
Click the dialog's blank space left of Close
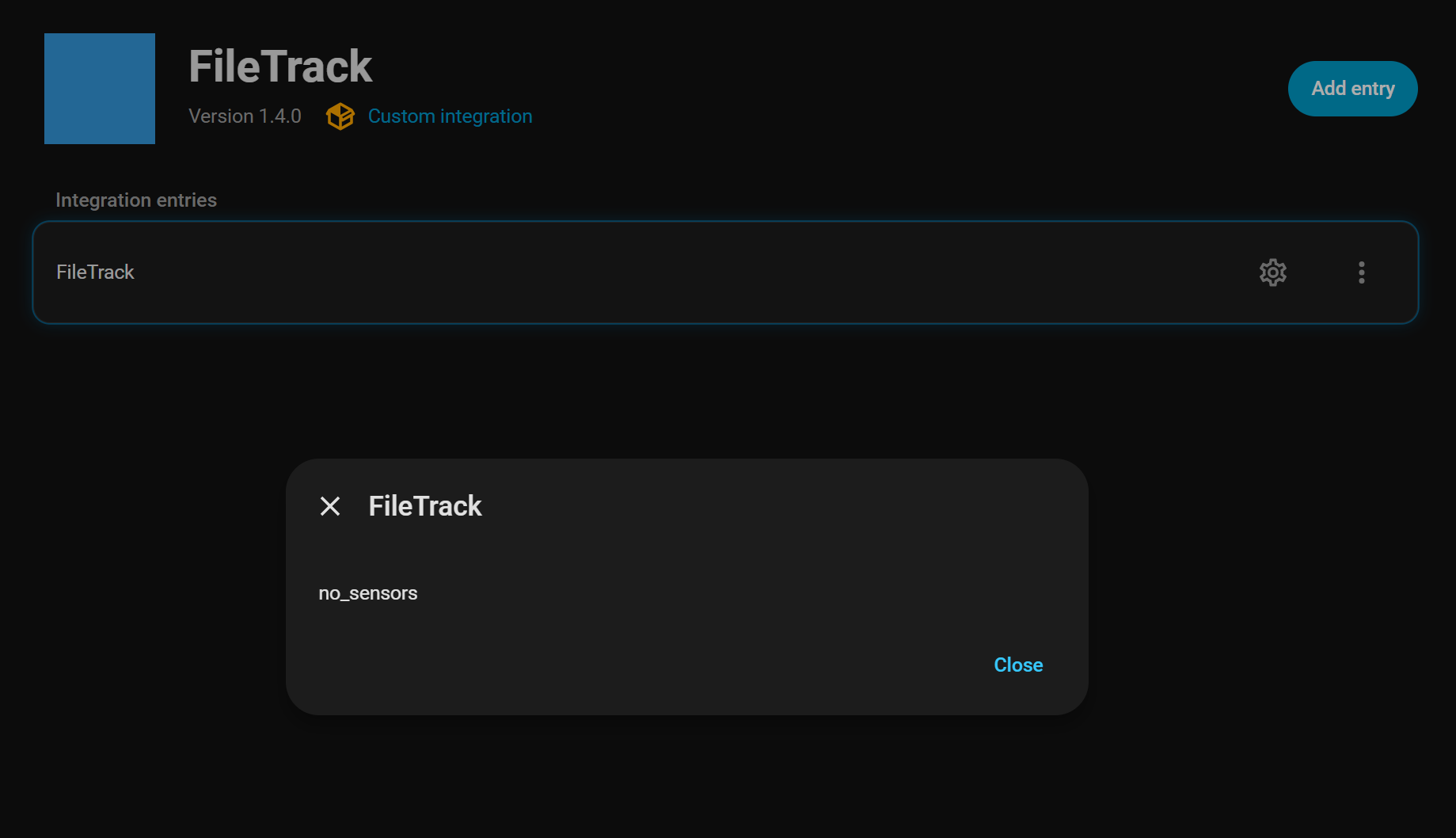[x=633, y=665]
